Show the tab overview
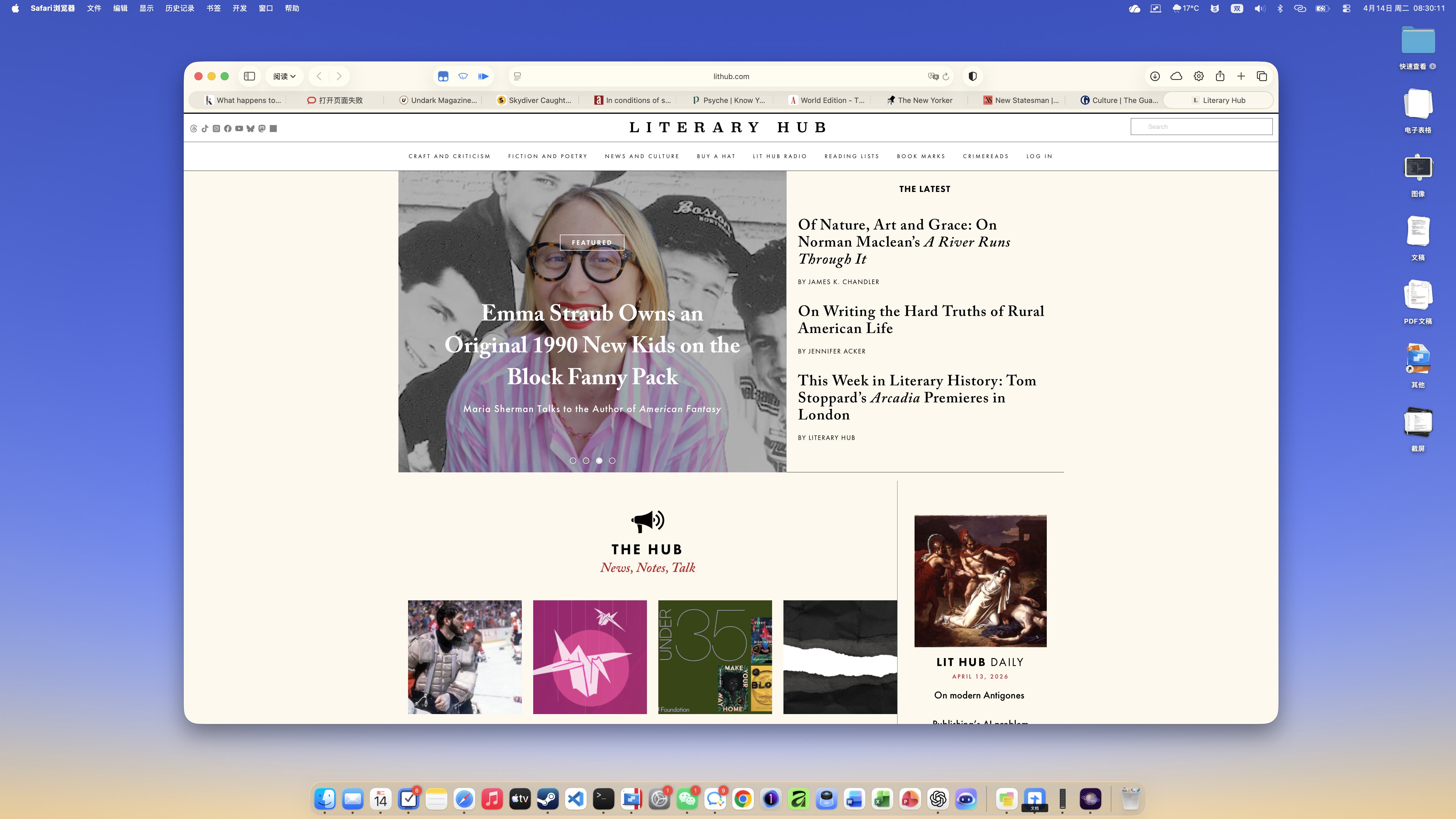This screenshot has height=819, width=1456. point(1261,76)
